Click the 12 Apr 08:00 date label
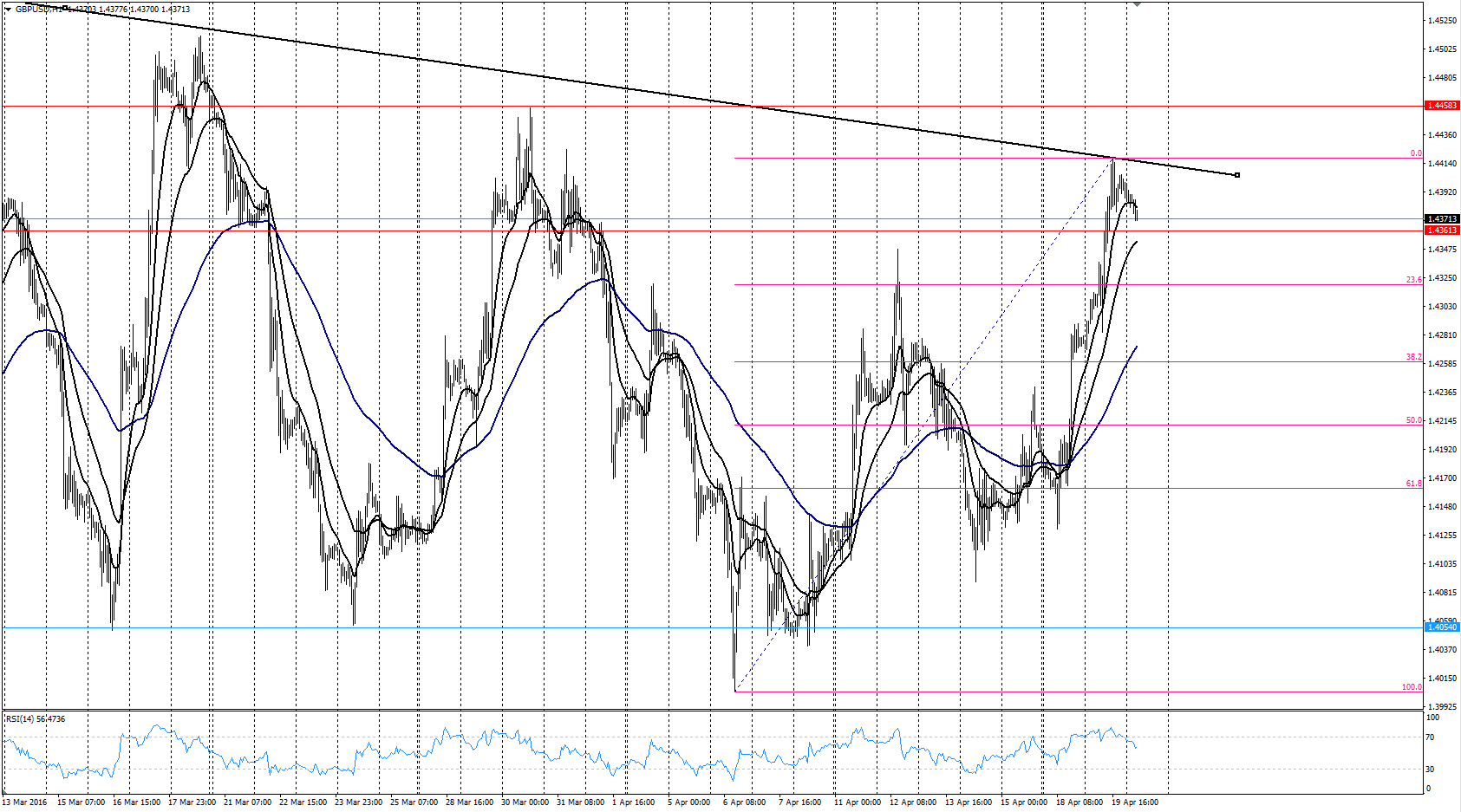 (913, 802)
